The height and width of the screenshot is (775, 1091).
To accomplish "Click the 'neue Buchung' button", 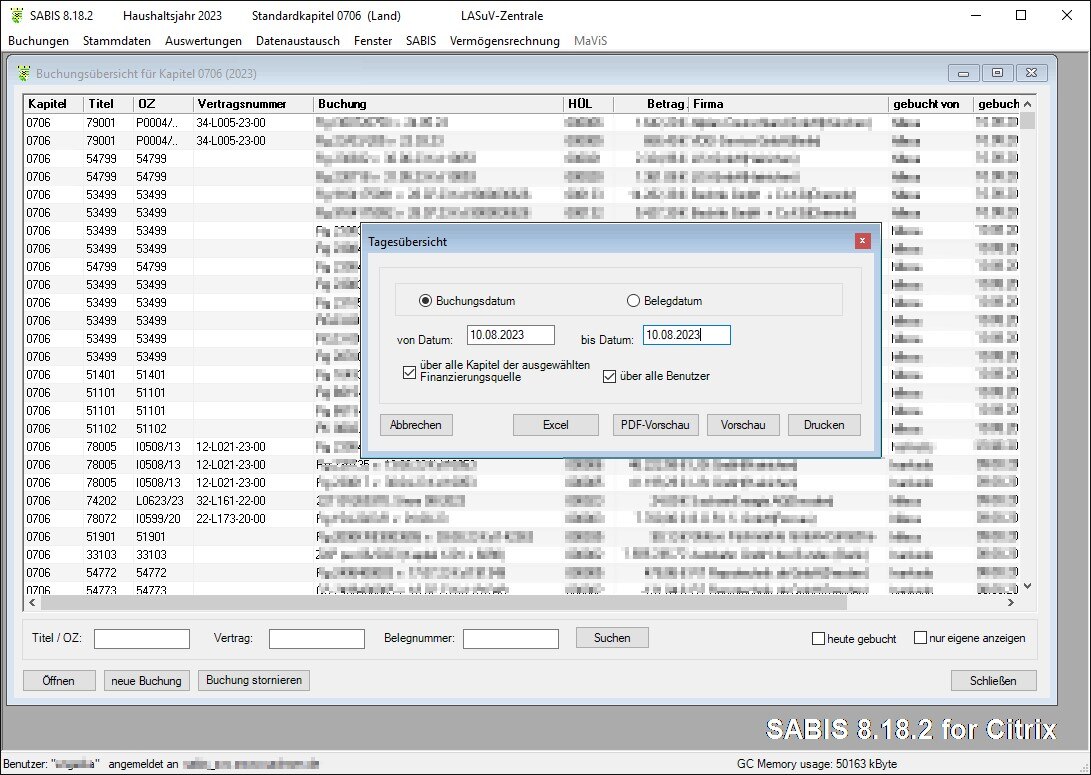I will pyautogui.click(x=147, y=680).
